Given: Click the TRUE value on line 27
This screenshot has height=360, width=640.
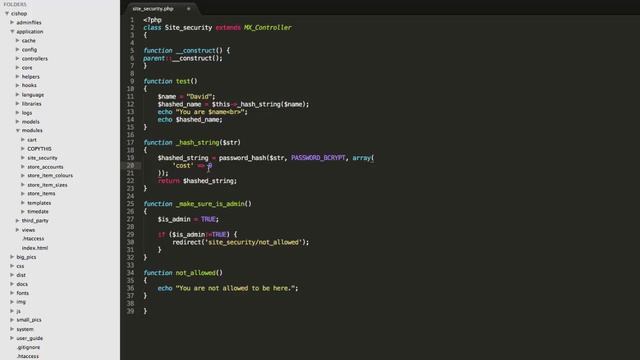Looking at the screenshot, I should pyautogui.click(x=208, y=219).
